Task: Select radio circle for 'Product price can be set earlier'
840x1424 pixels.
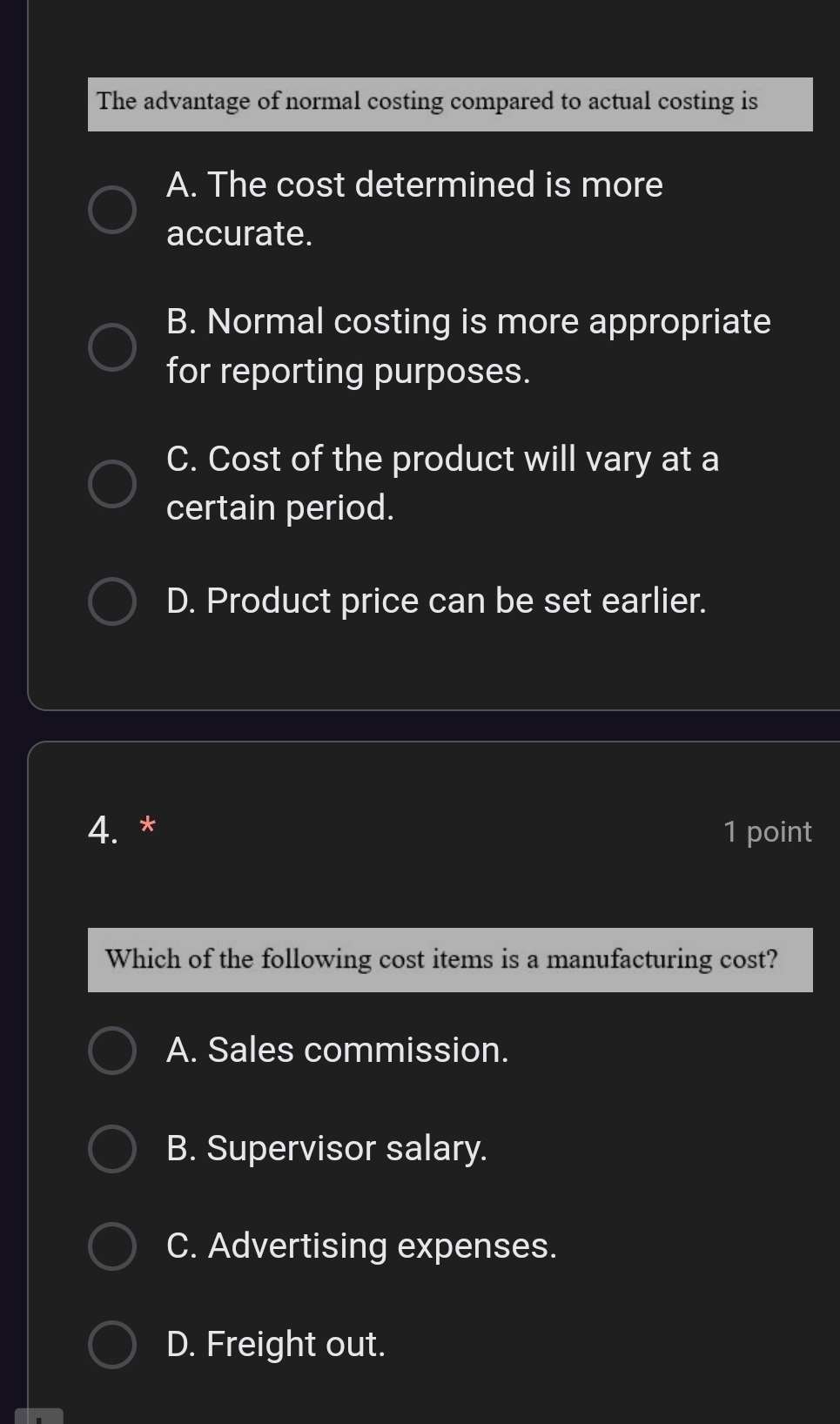Action: [x=112, y=601]
